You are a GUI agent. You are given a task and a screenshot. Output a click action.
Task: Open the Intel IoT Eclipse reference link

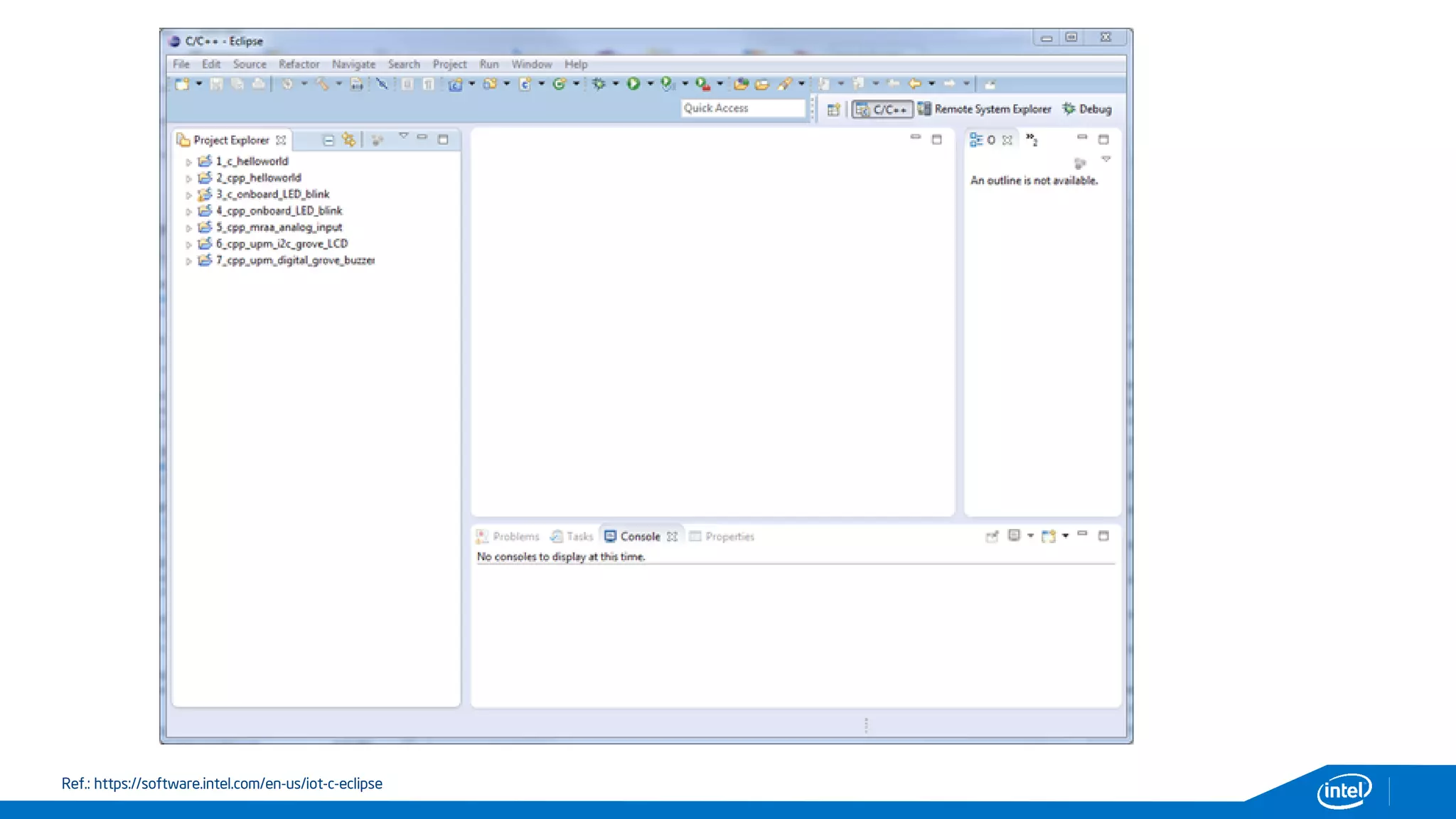point(237,783)
